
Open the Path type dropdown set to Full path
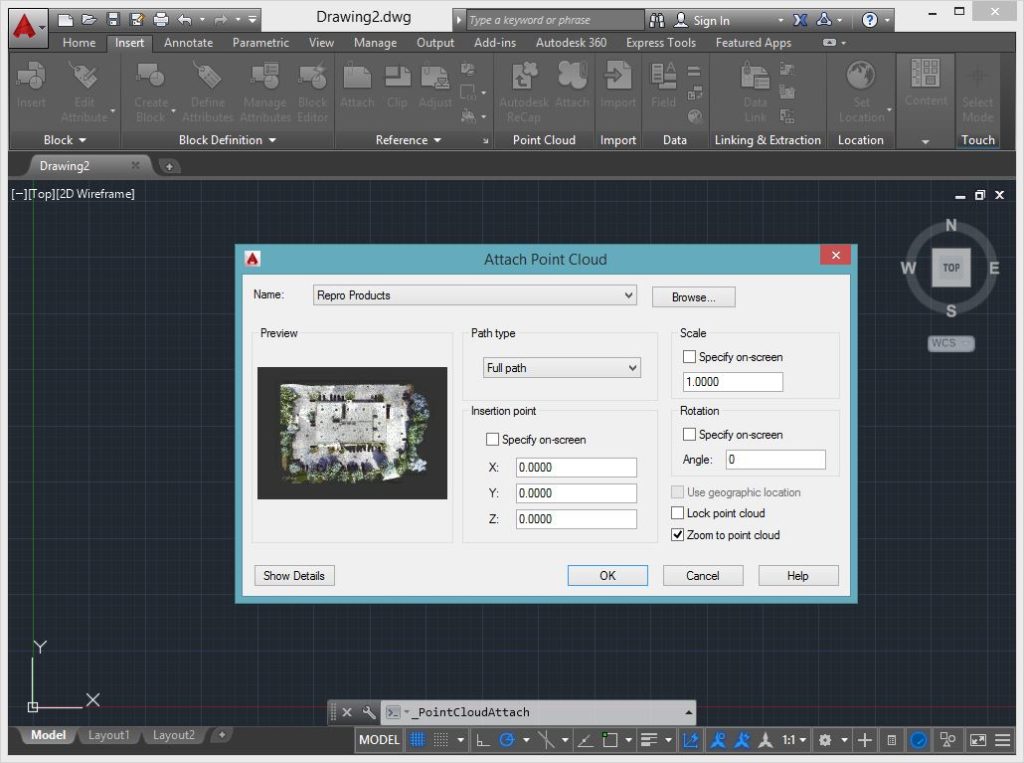(562, 368)
